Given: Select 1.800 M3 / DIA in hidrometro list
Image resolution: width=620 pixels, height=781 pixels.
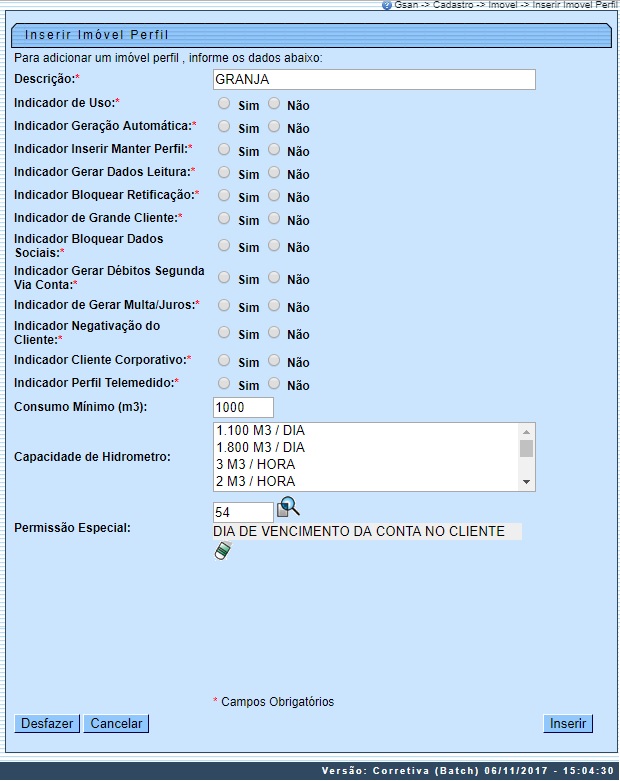Looking at the screenshot, I should click(x=261, y=447).
